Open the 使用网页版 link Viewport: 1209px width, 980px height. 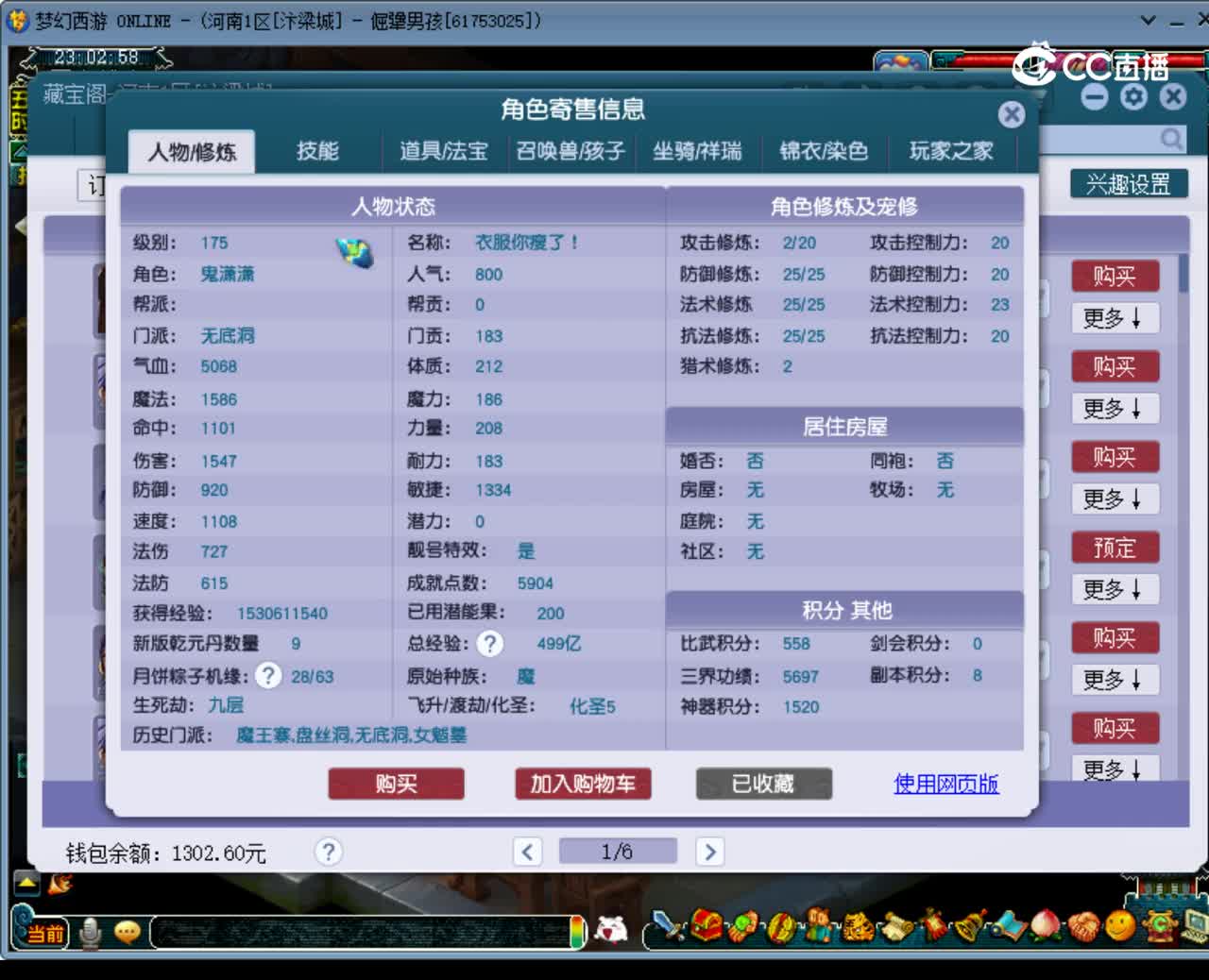tap(946, 784)
